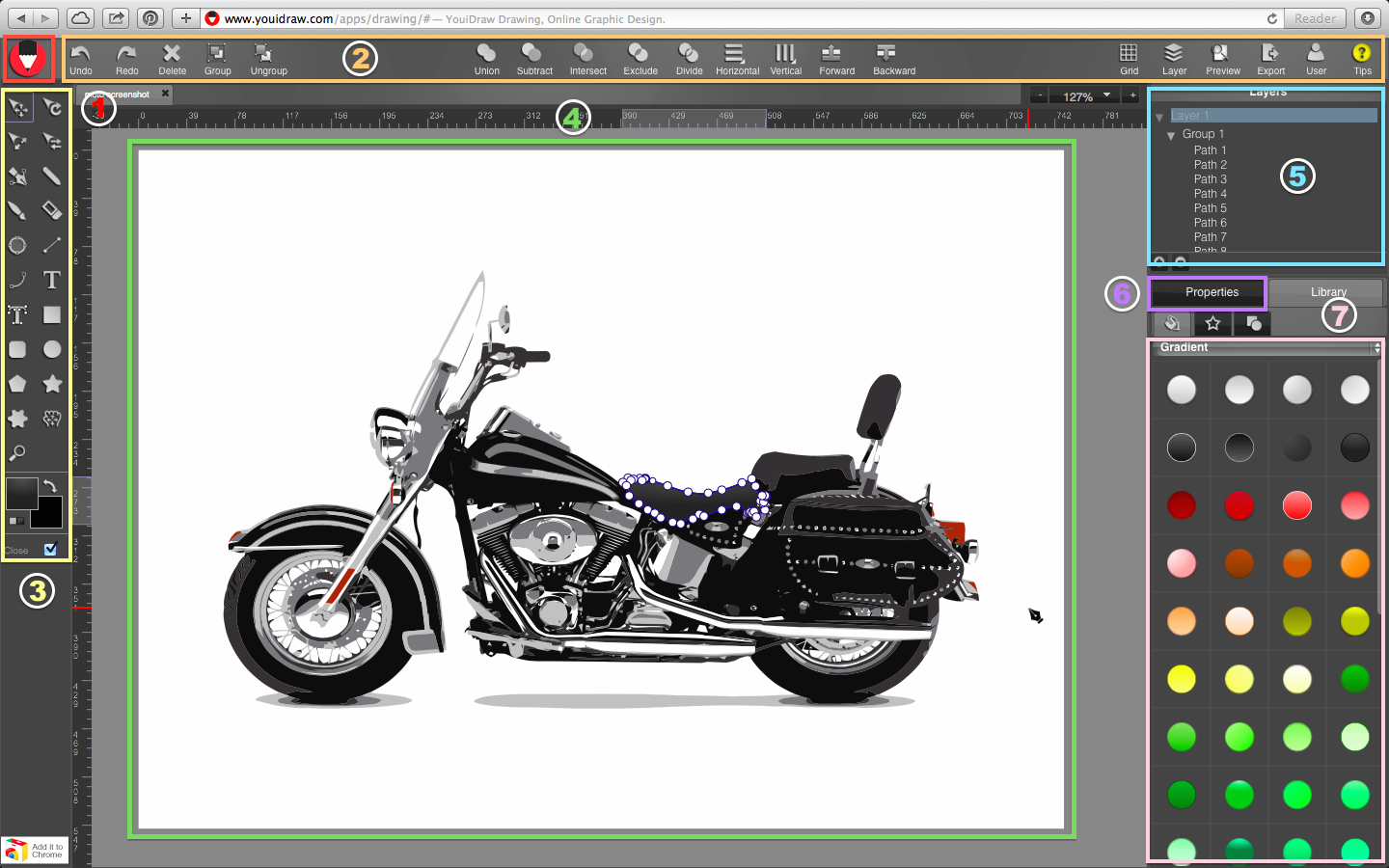Image resolution: width=1389 pixels, height=868 pixels.
Task: Select Path 5 in the Layers panel
Action: click(x=1210, y=207)
